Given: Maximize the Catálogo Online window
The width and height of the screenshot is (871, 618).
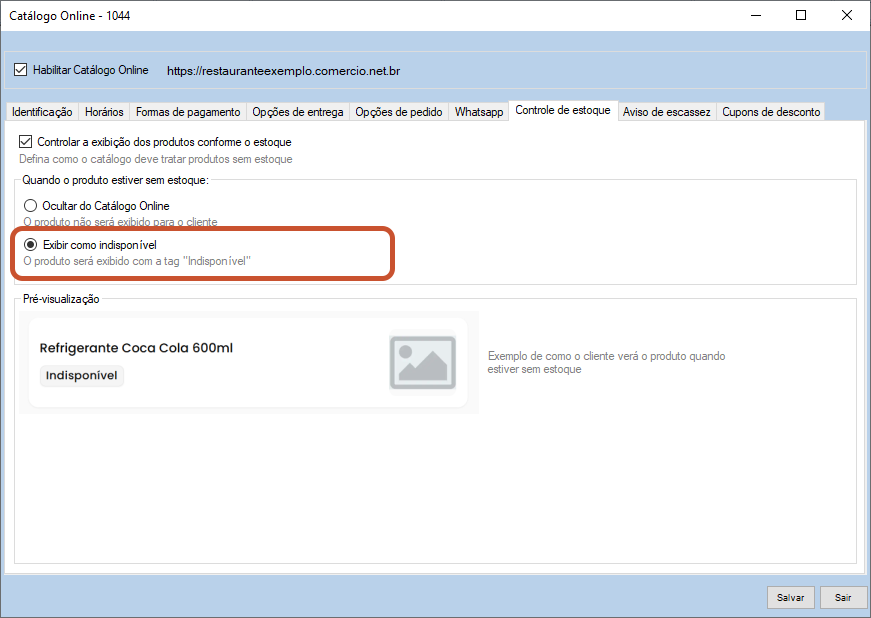Looking at the screenshot, I should pos(801,16).
